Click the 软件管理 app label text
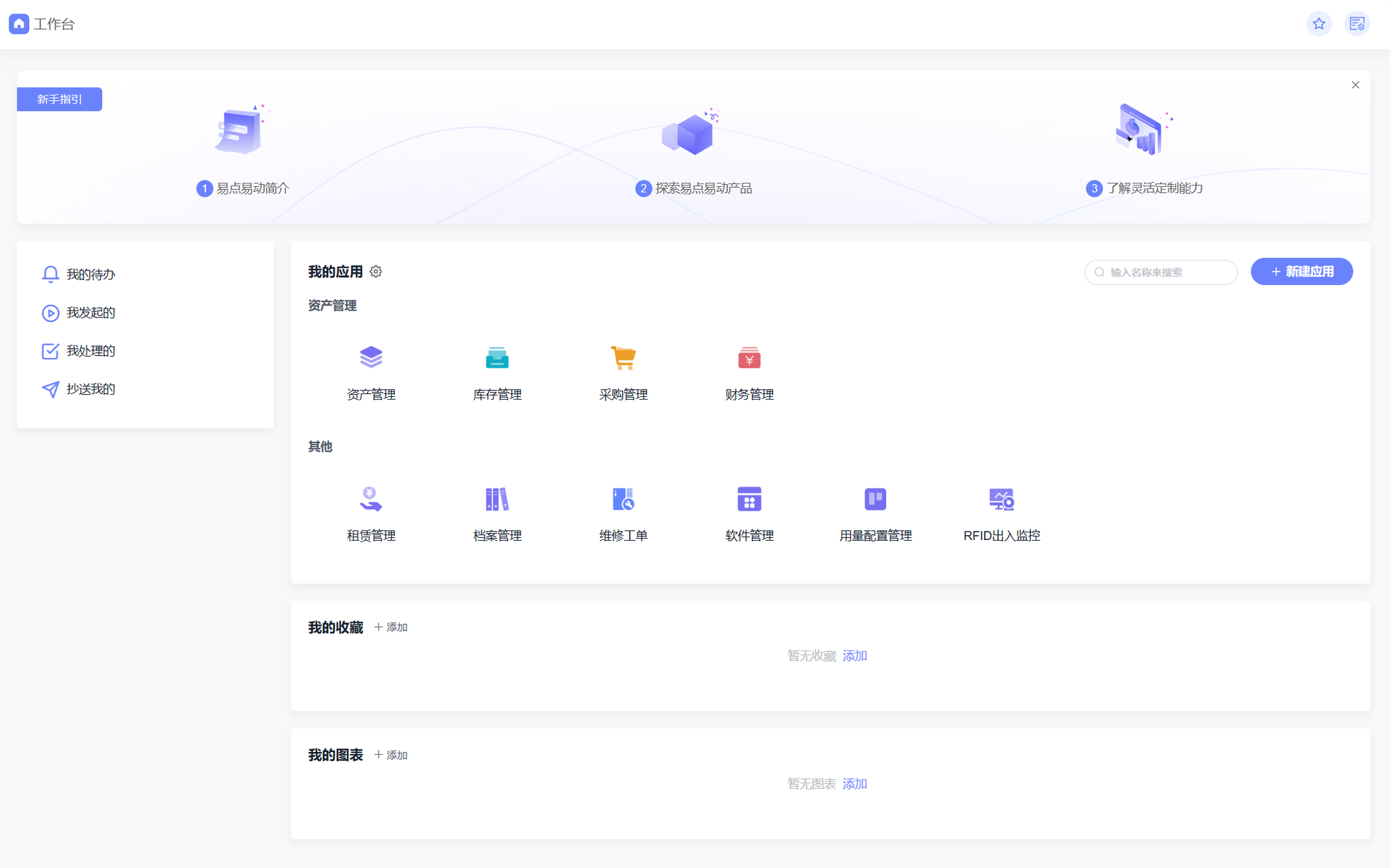 coord(749,536)
